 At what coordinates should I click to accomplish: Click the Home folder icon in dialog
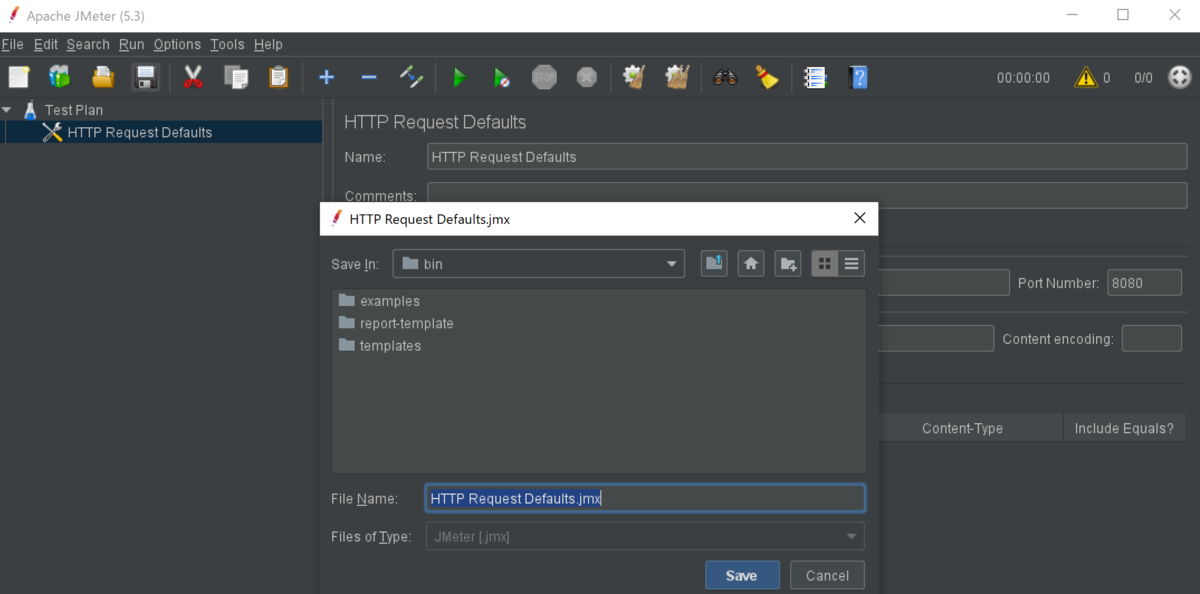point(751,264)
